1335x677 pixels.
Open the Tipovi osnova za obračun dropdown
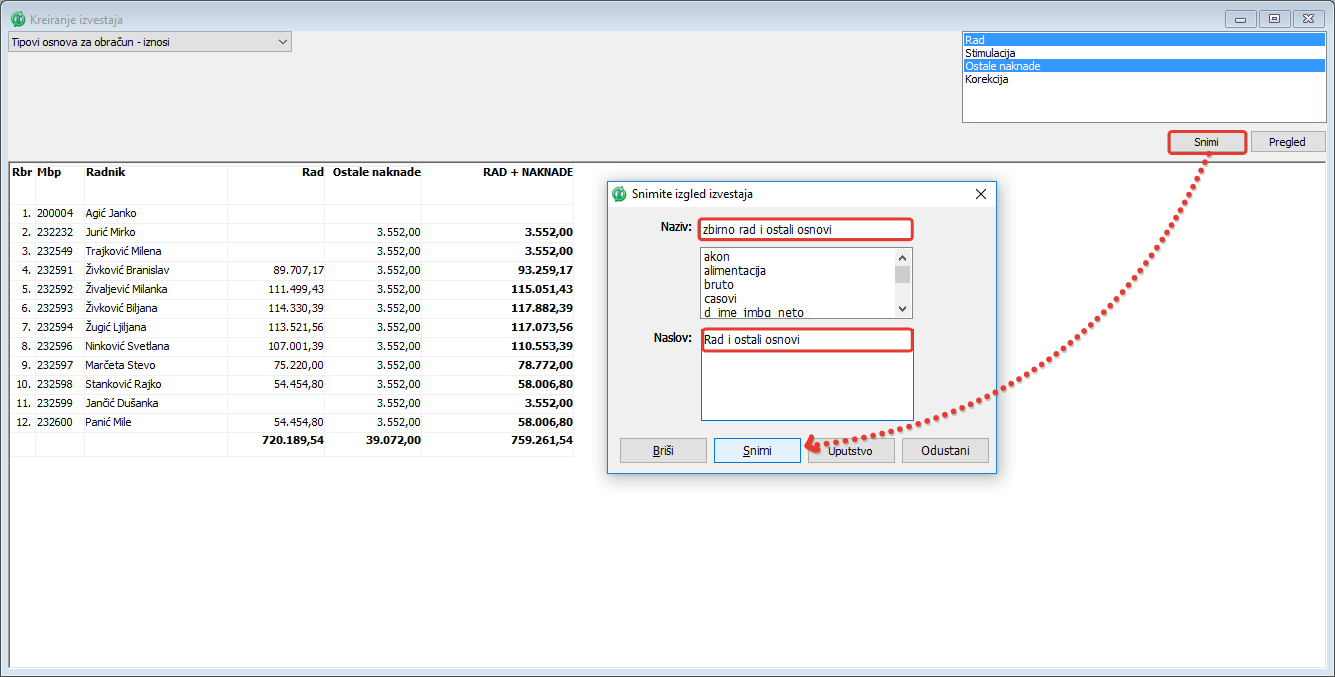tap(282, 42)
